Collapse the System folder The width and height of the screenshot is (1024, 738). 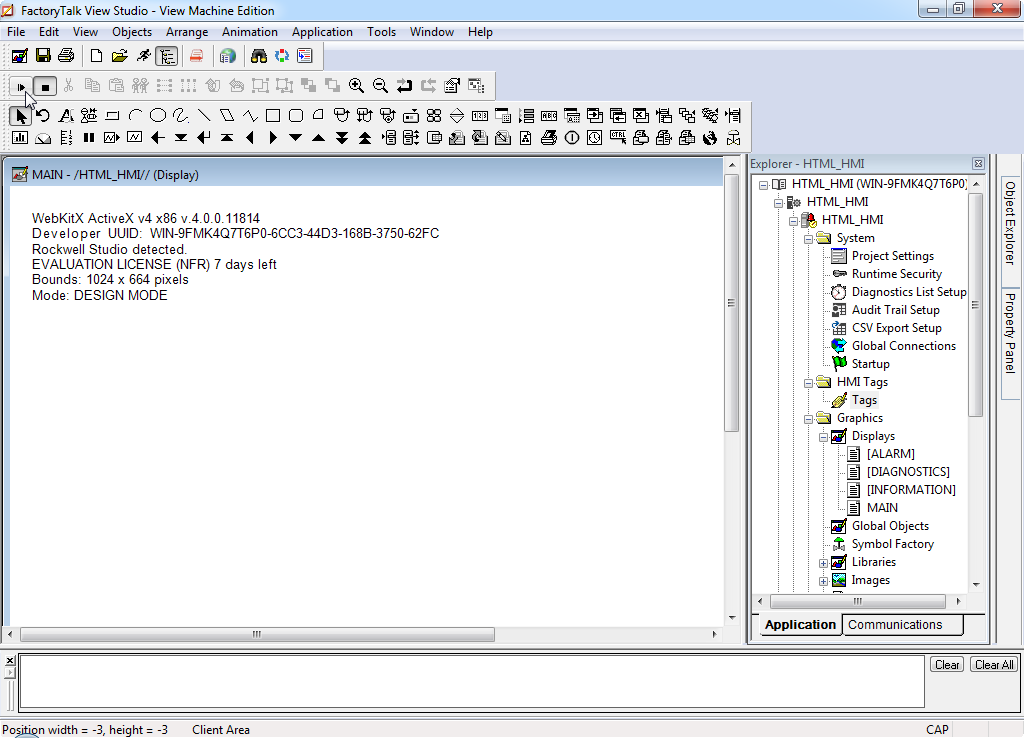tap(808, 239)
